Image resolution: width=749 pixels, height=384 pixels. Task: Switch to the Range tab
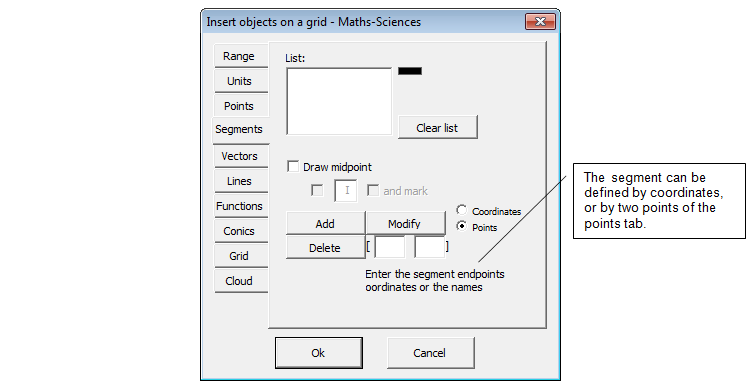pos(240,56)
